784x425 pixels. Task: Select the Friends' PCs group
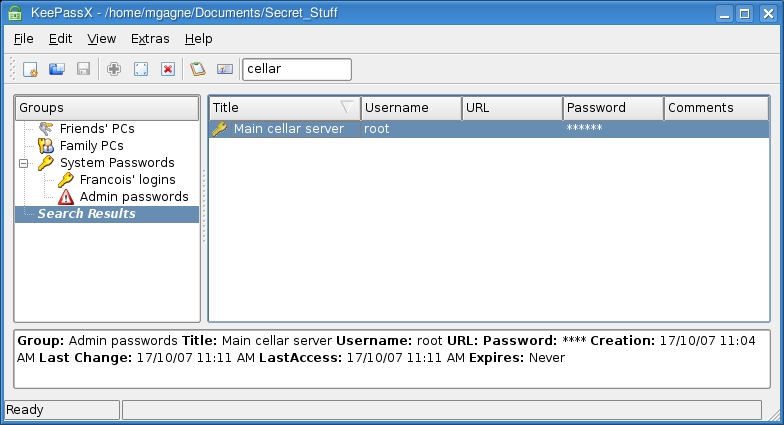pos(96,128)
